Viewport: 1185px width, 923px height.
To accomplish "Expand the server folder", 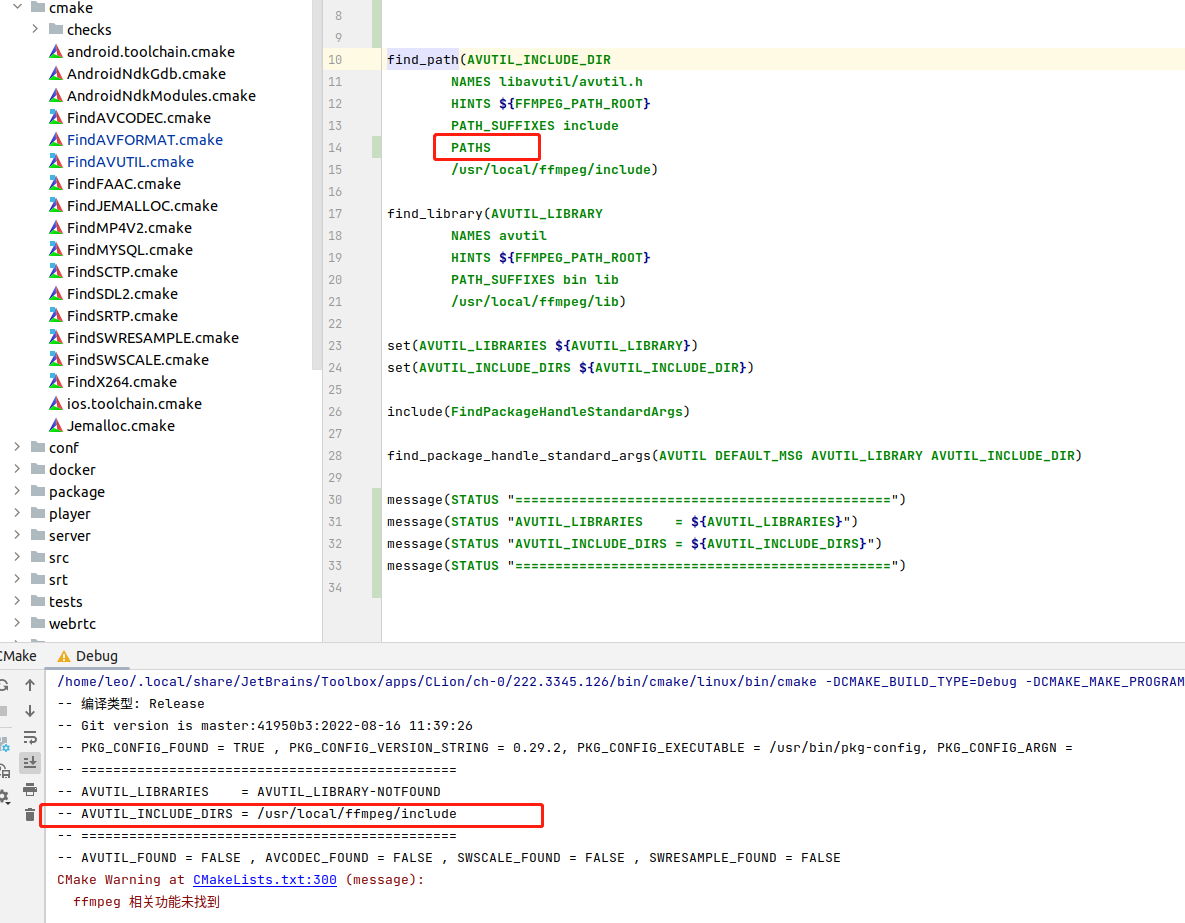I will (x=17, y=534).
